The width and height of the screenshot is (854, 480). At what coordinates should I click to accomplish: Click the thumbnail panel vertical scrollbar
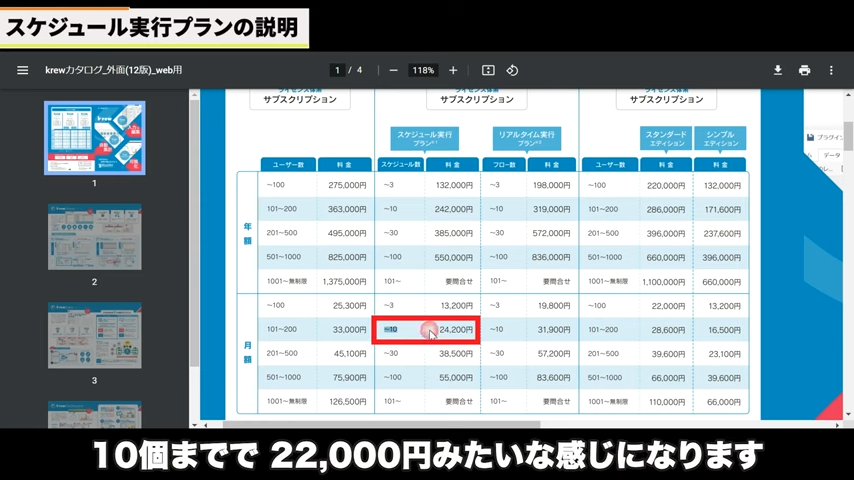pos(194,200)
